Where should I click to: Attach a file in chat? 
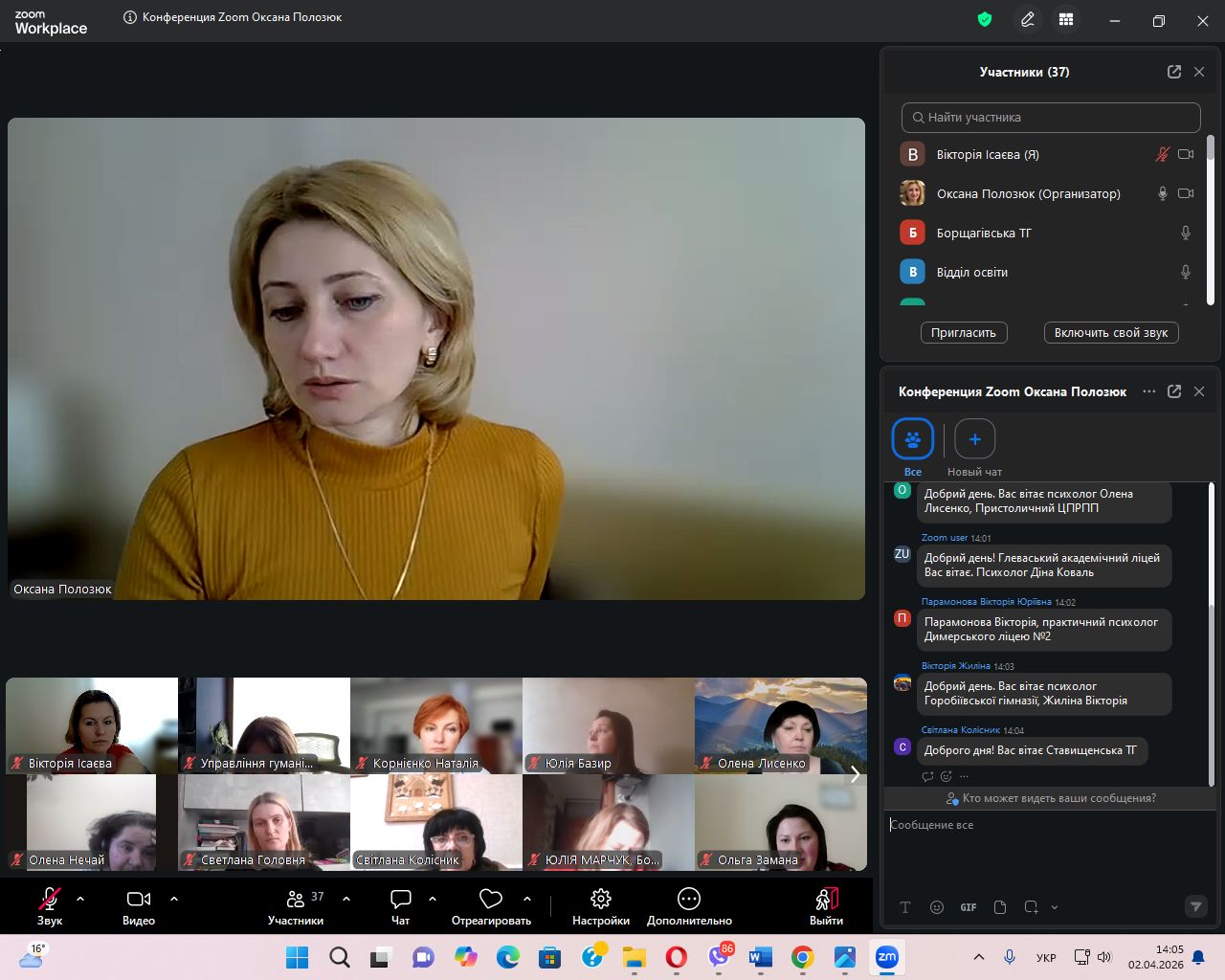[1000, 907]
